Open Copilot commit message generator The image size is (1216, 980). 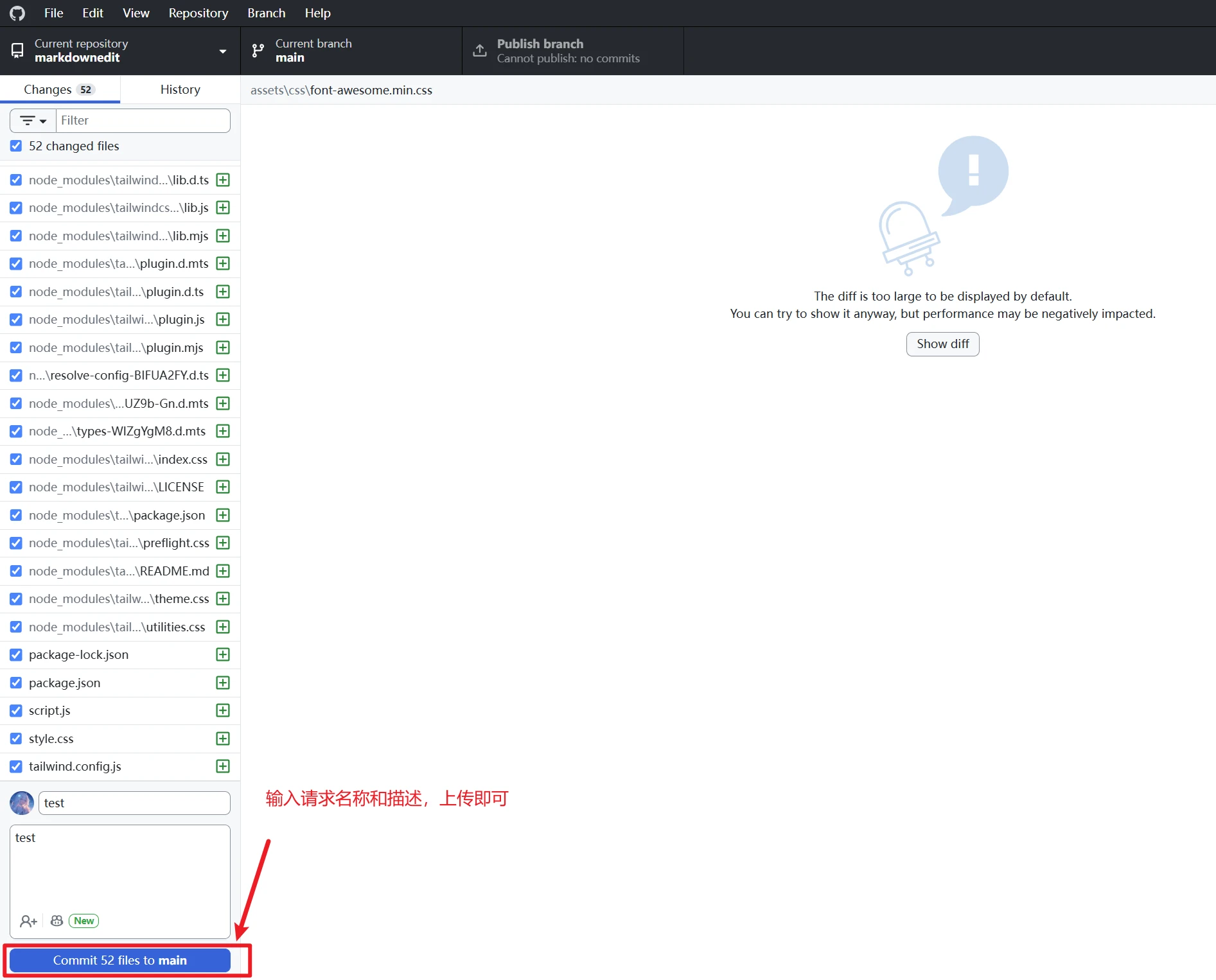click(56, 920)
